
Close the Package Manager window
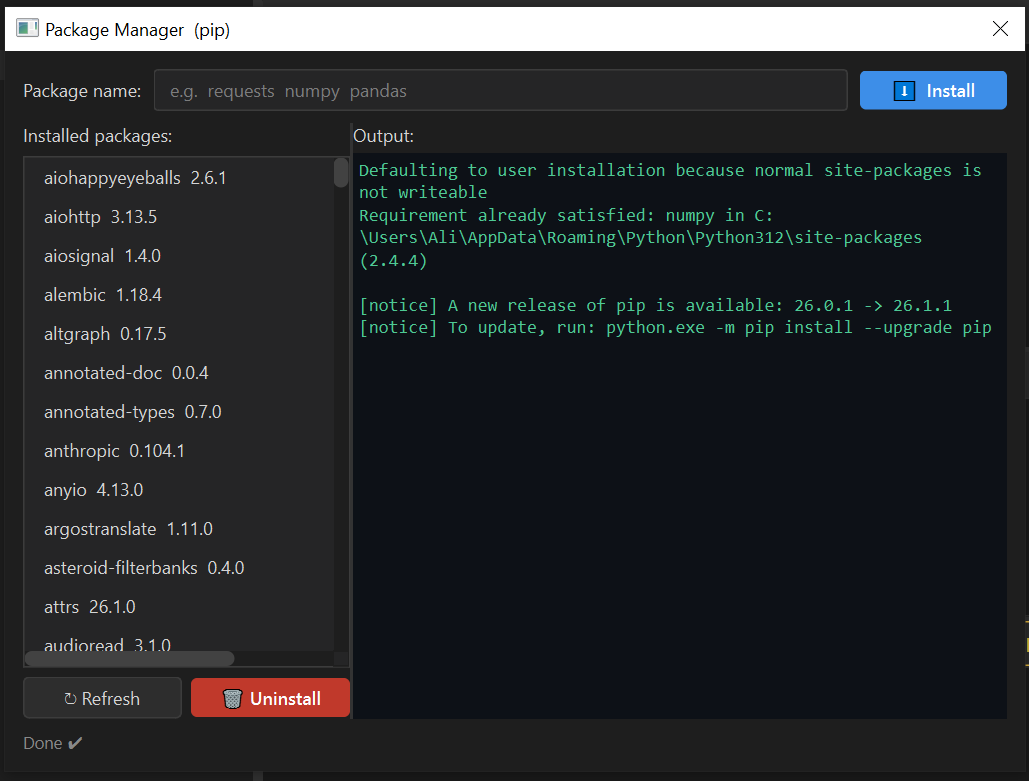999,29
